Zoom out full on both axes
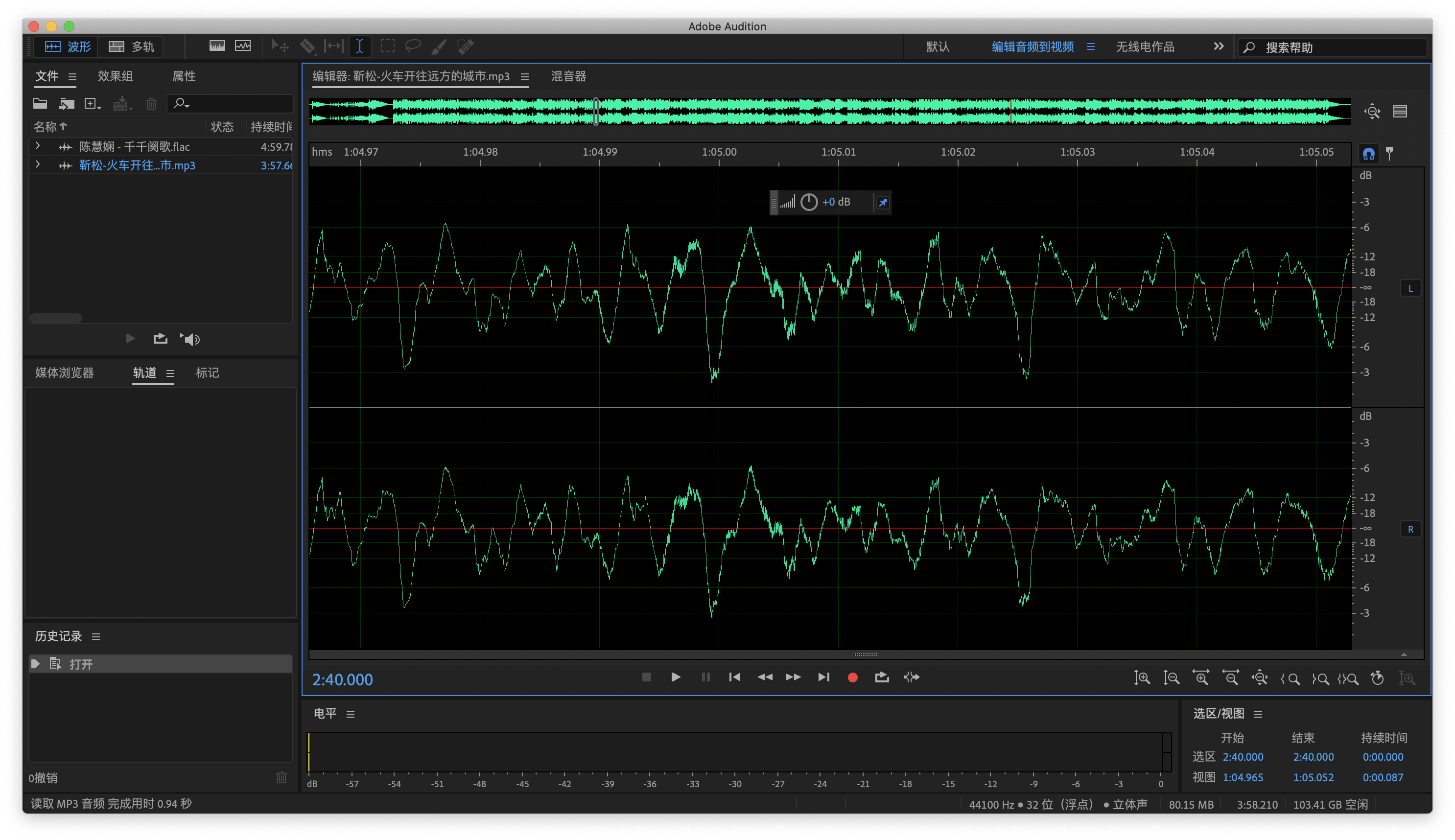This screenshot has height=840, width=1455. [x=1260, y=678]
